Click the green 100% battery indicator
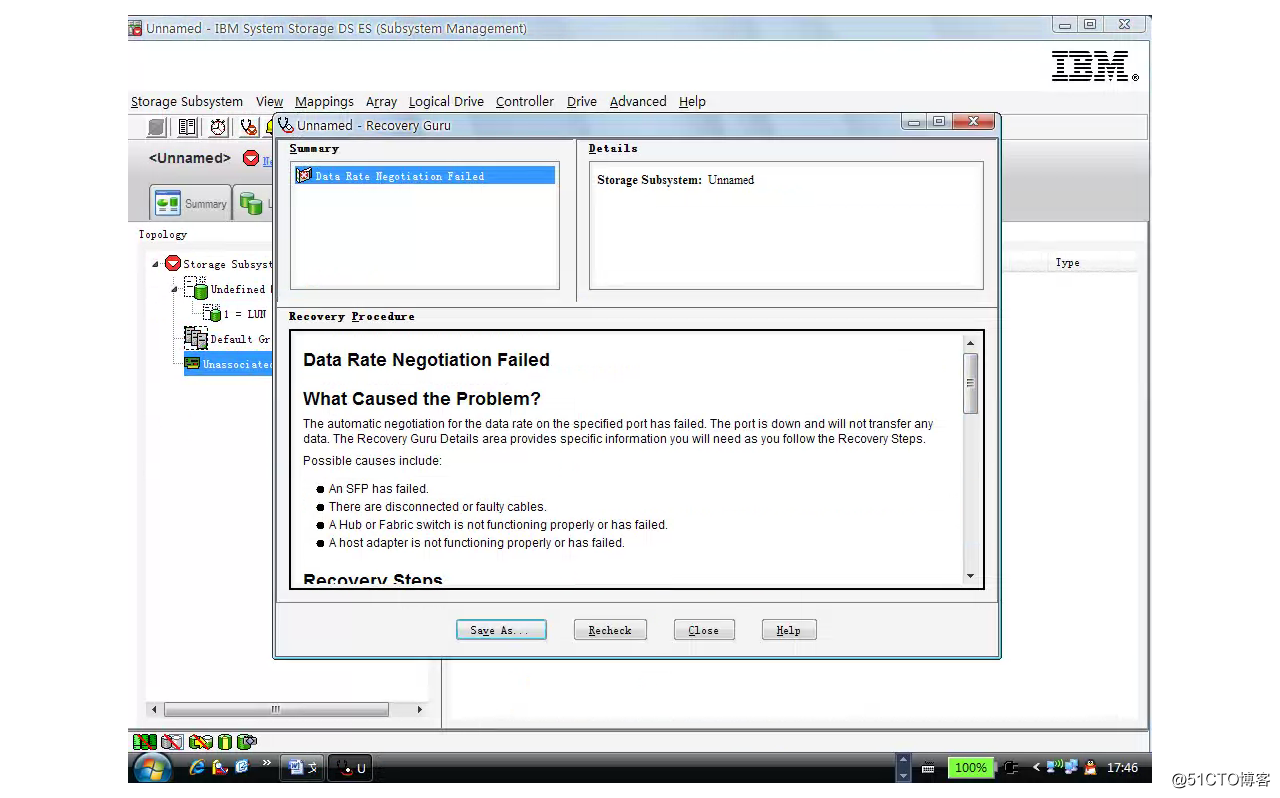Image resolution: width=1280 pixels, height=798 pixels. tap(970, 768)
